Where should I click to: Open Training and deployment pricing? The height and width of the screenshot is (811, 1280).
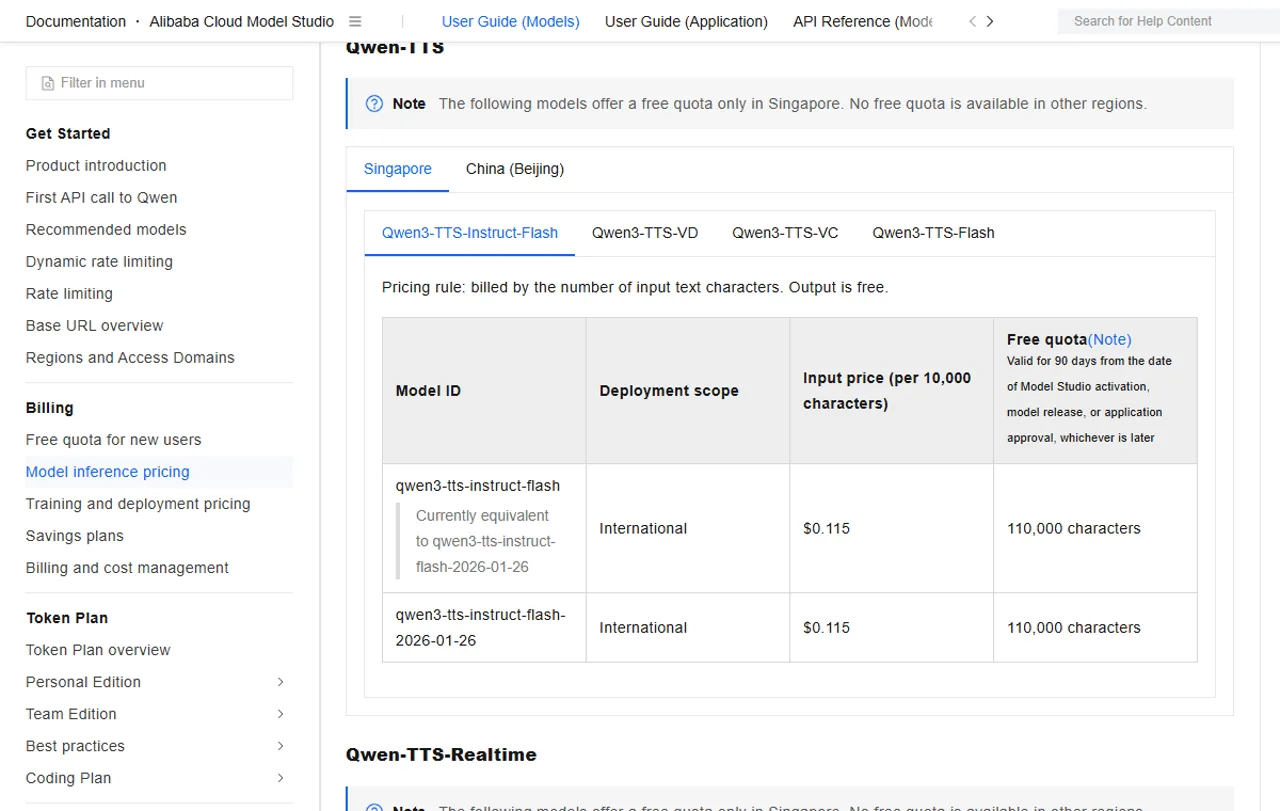(x=138, y=504)
